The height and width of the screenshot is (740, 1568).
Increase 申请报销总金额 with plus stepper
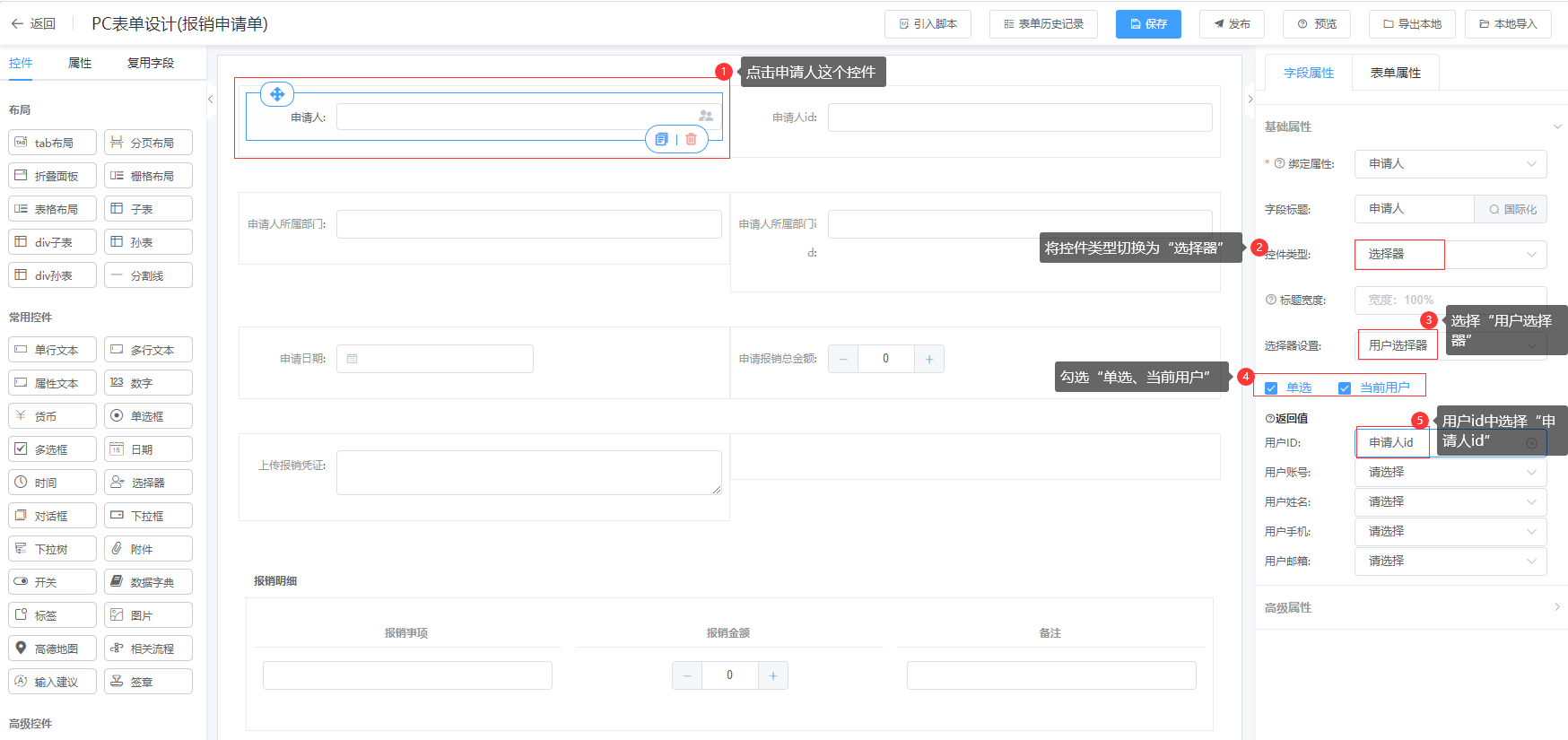929,360
